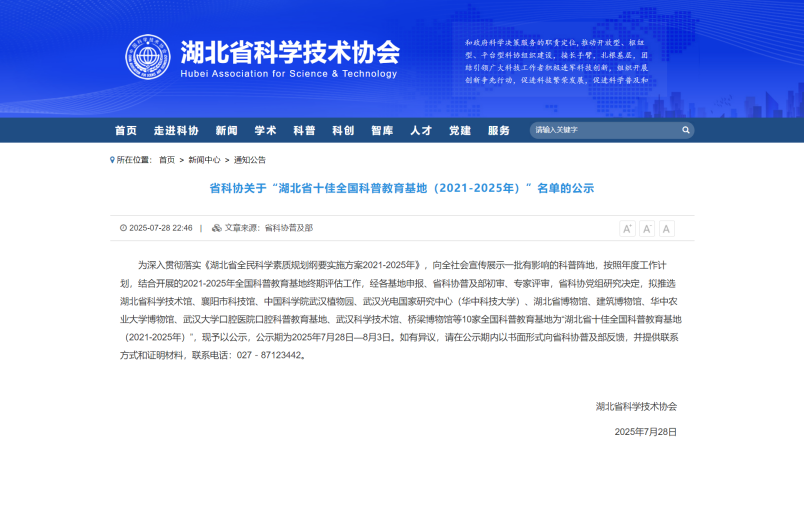Click the location pin icon in breadcrumb
The height and width of the screenshot is (528, 804).
click(x=112, y=160)
